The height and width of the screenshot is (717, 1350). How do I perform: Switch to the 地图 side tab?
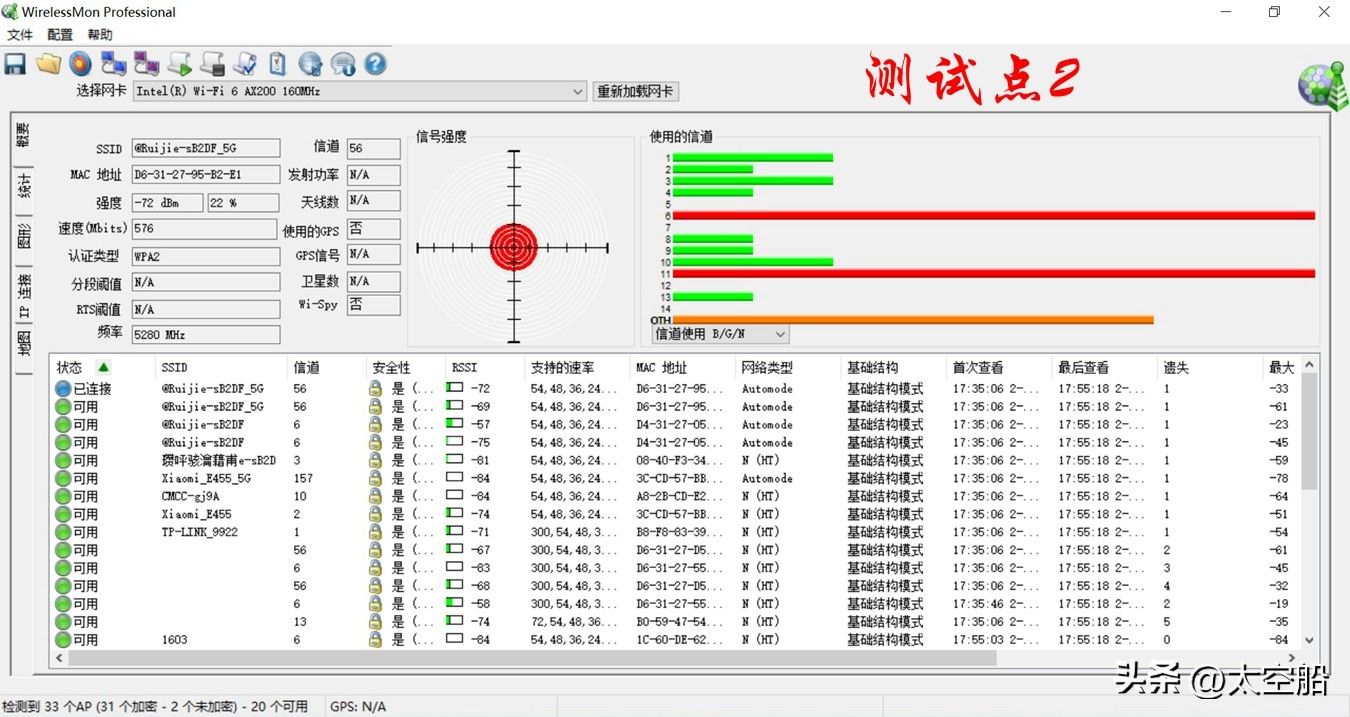(22, 345)
